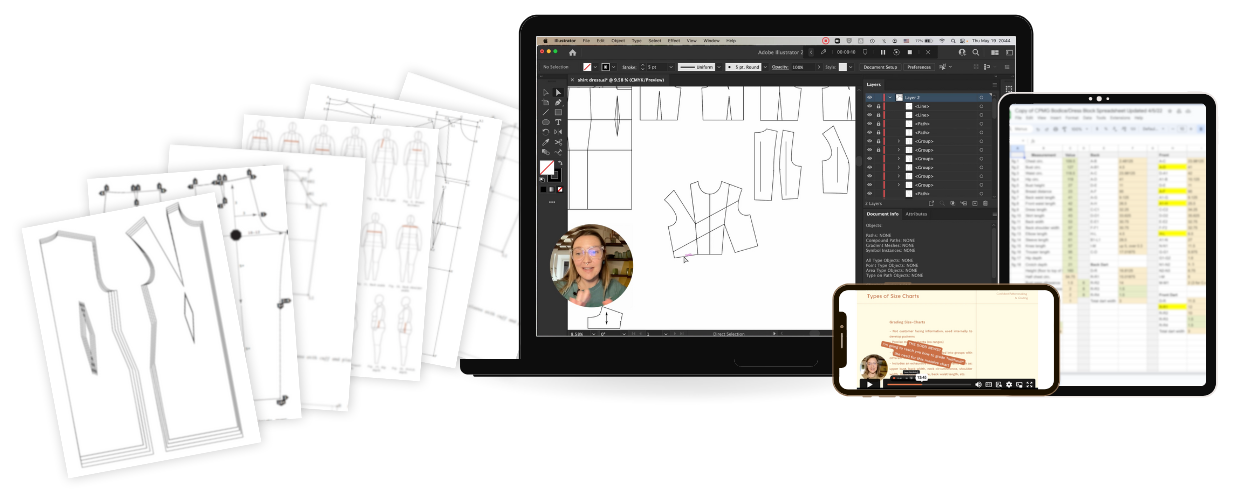Pause the screen recording
The width and height of the screenshot is (1244, 495).
point(883,52)
